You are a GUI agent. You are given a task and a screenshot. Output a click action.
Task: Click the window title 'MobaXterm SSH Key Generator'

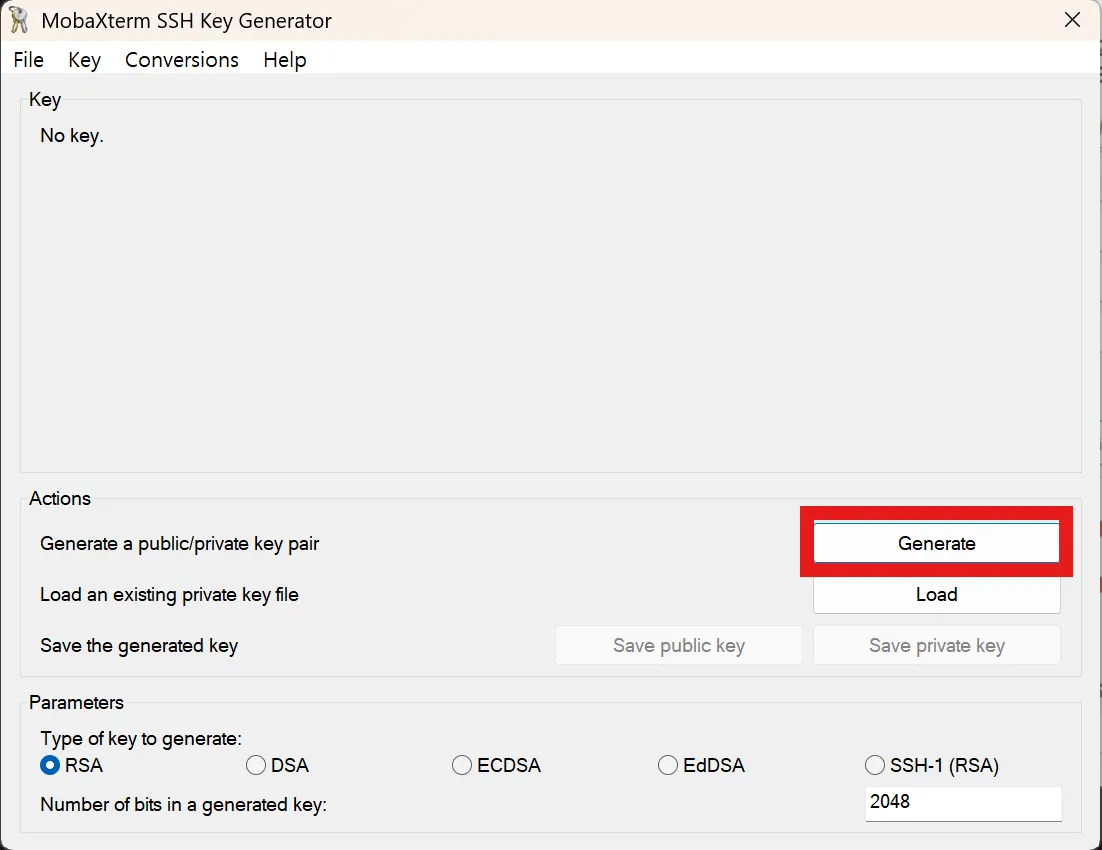(x=186, y=20)
